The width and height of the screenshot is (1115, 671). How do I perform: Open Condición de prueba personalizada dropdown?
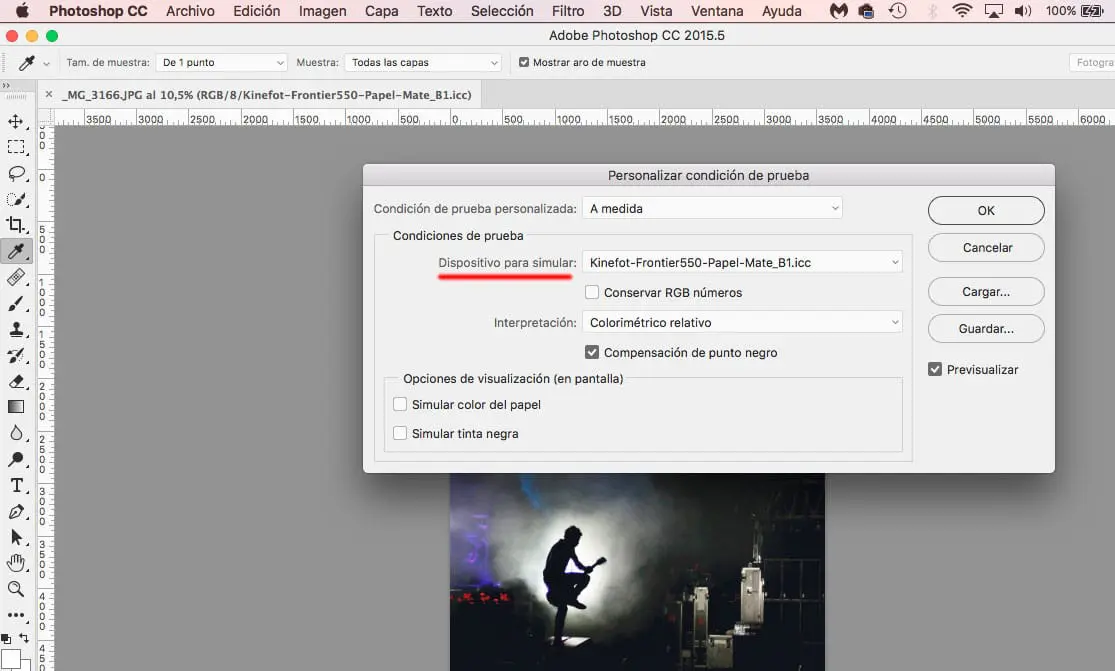(712, 209)
